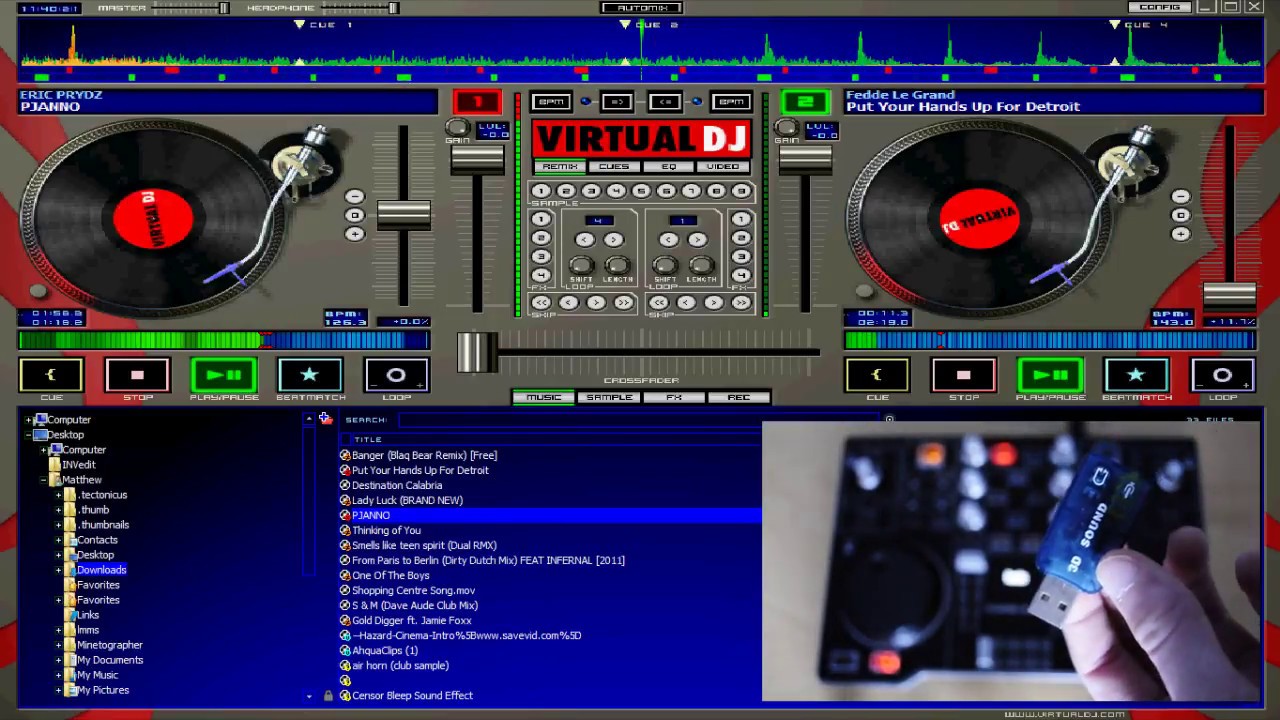Viewport: 1280px width, 720px height.
Task: Enable right deck FX slot 4
Action: tap(741, 275)
